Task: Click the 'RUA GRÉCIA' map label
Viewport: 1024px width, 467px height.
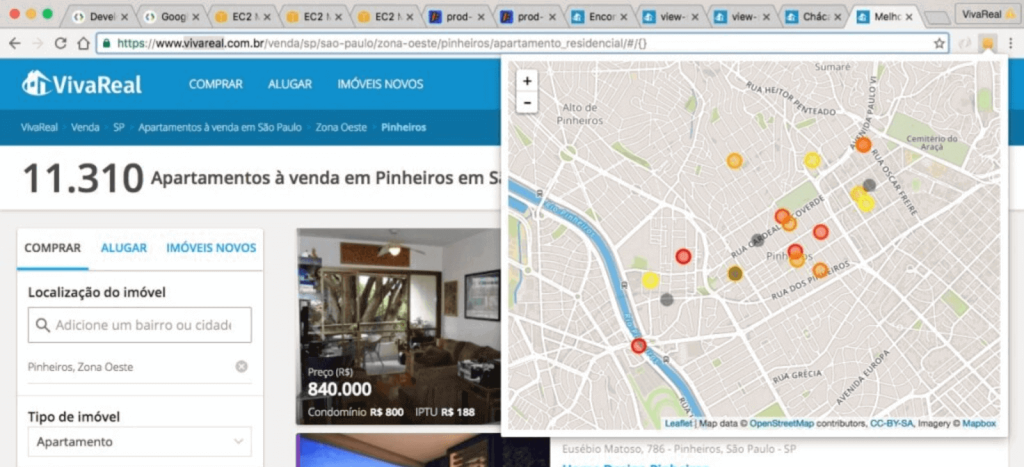Action: coord(797,376)
